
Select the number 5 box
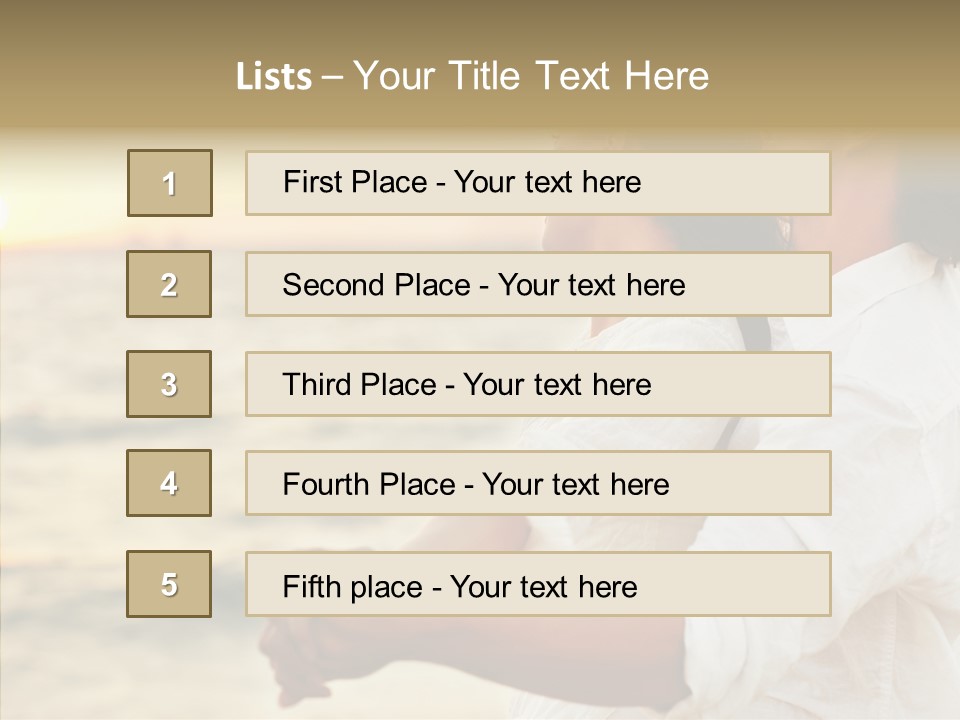[169, 584]
